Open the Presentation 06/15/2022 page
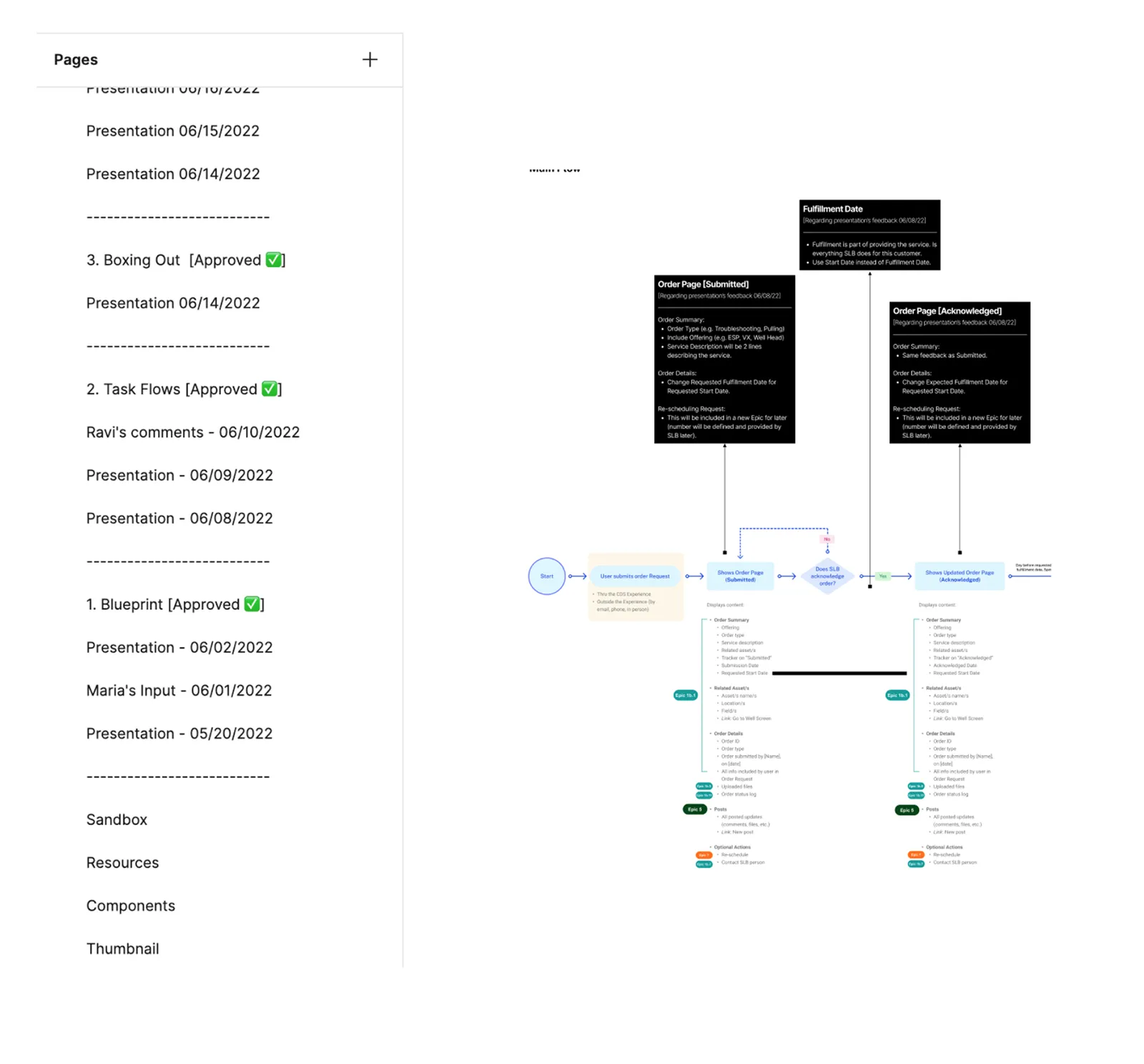1144x1064 pixels. tap(173, 131)
